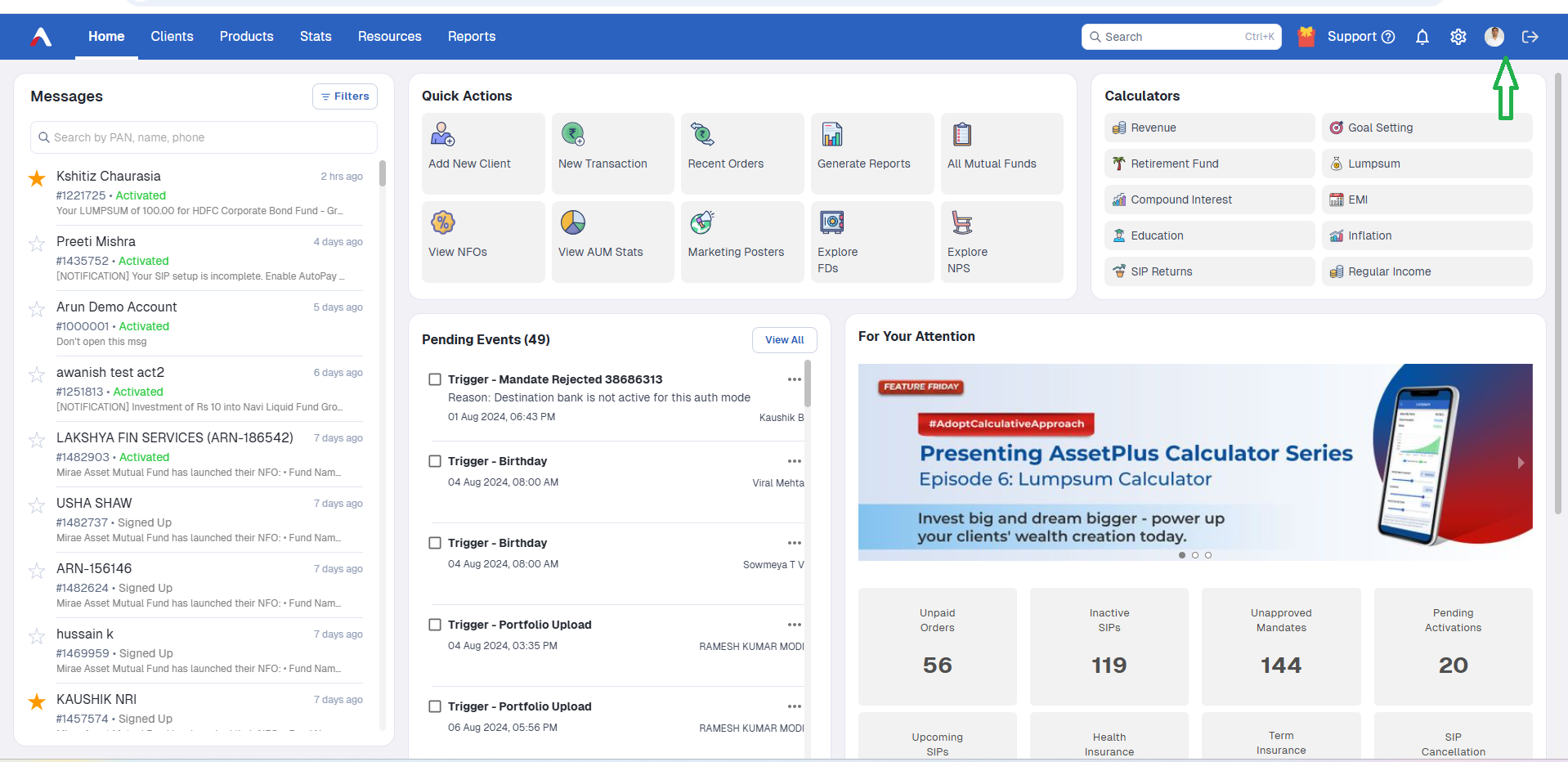Star the USHA SHAW message

point(37,505)
